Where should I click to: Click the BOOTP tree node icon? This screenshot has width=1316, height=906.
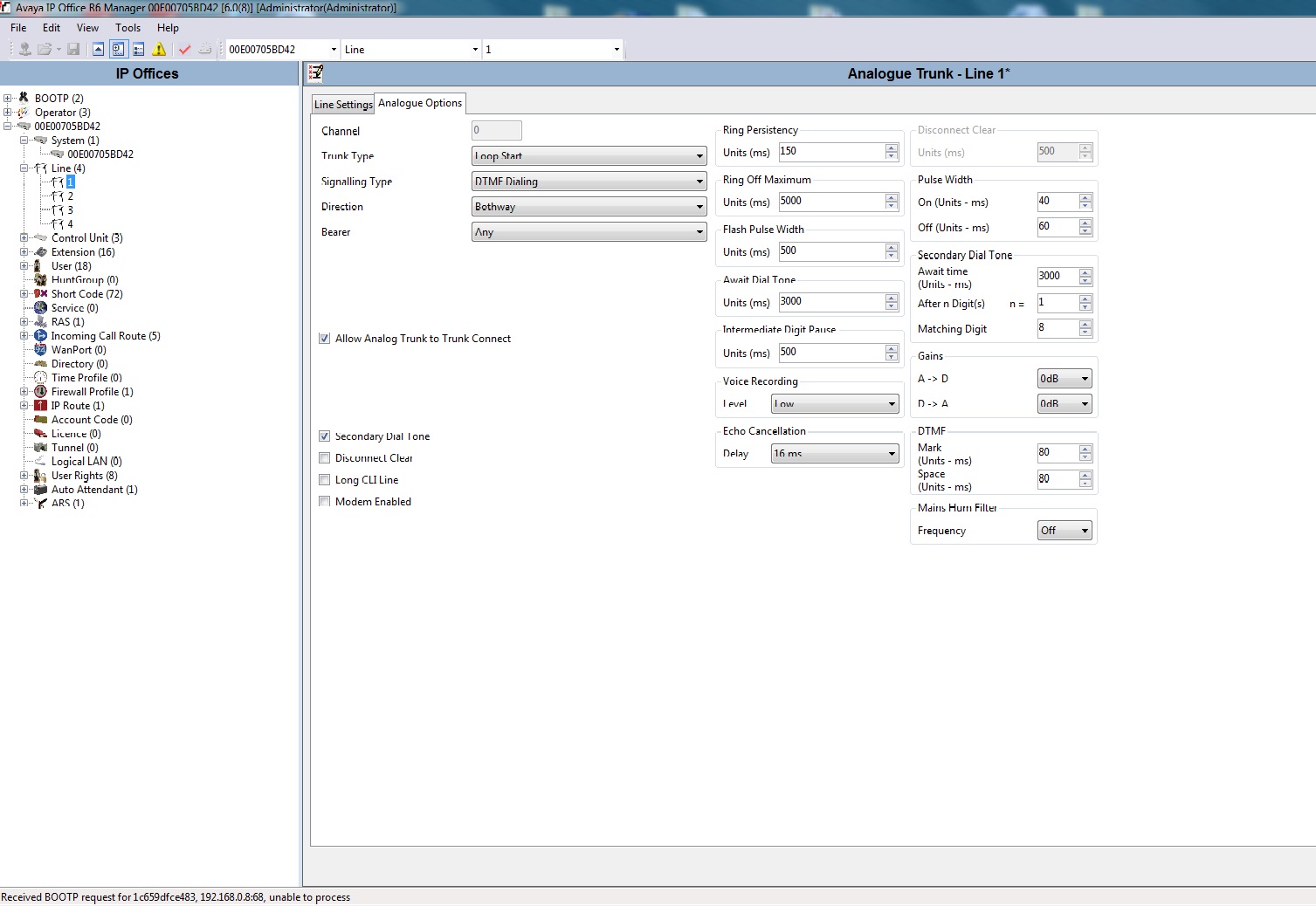pyautogui.click(x=24, y=98)
